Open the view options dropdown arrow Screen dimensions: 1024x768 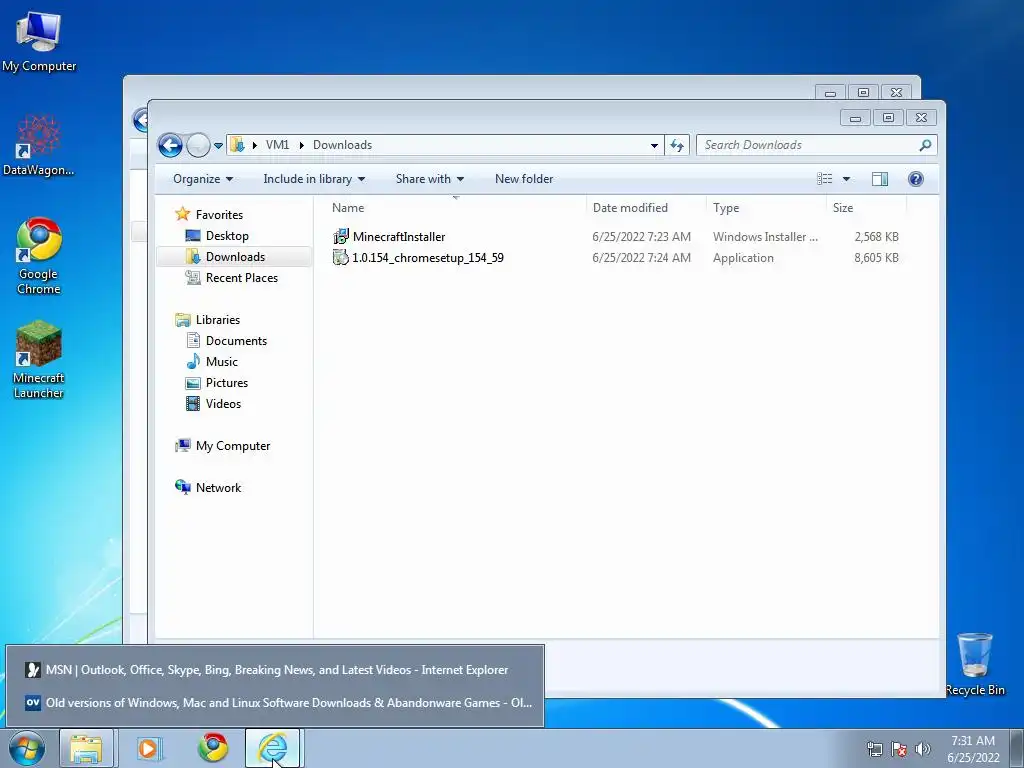coord(846,179)
